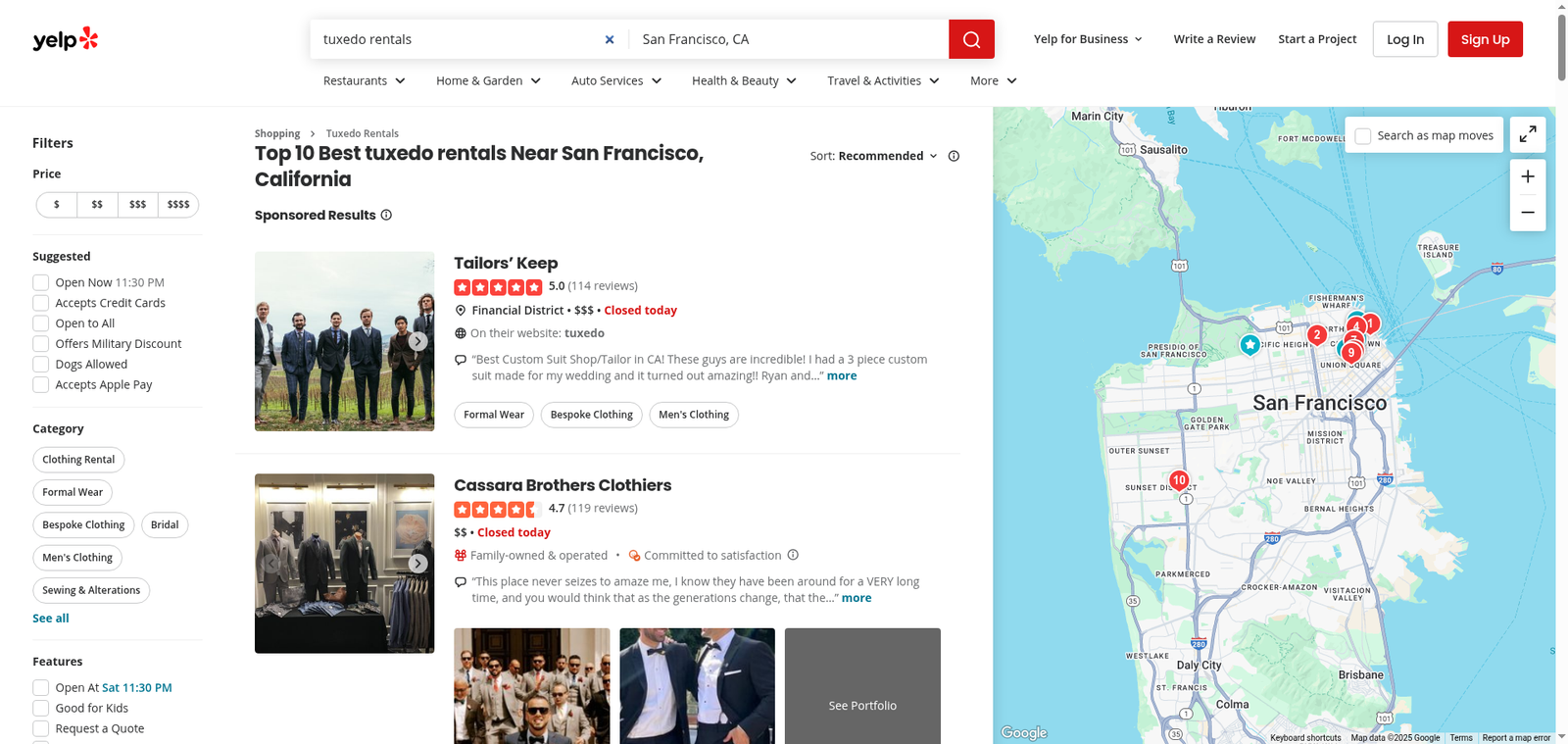Screen dimensions: 1568x744
Task: Focus the San Francisco, CA location field
Action: click(x=789, y=39)
